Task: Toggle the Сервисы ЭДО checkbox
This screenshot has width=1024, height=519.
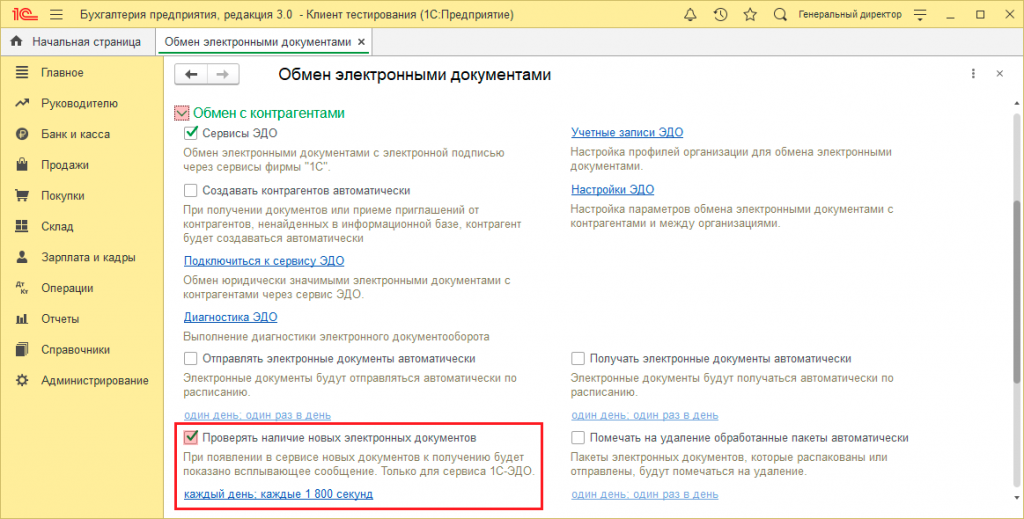Action: click(x=191, y=133)
